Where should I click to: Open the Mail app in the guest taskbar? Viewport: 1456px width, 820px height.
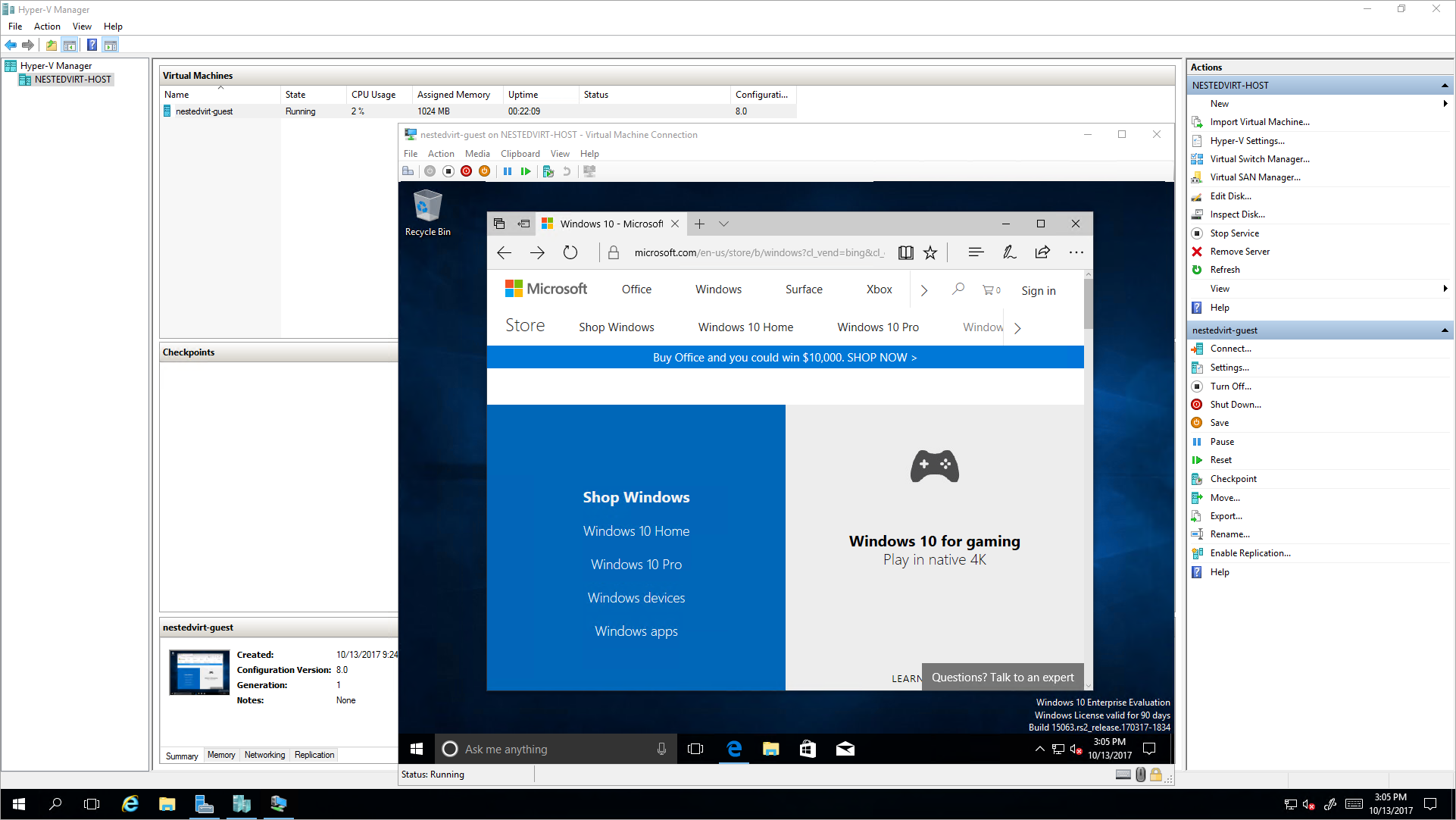[x=845, y=749]
